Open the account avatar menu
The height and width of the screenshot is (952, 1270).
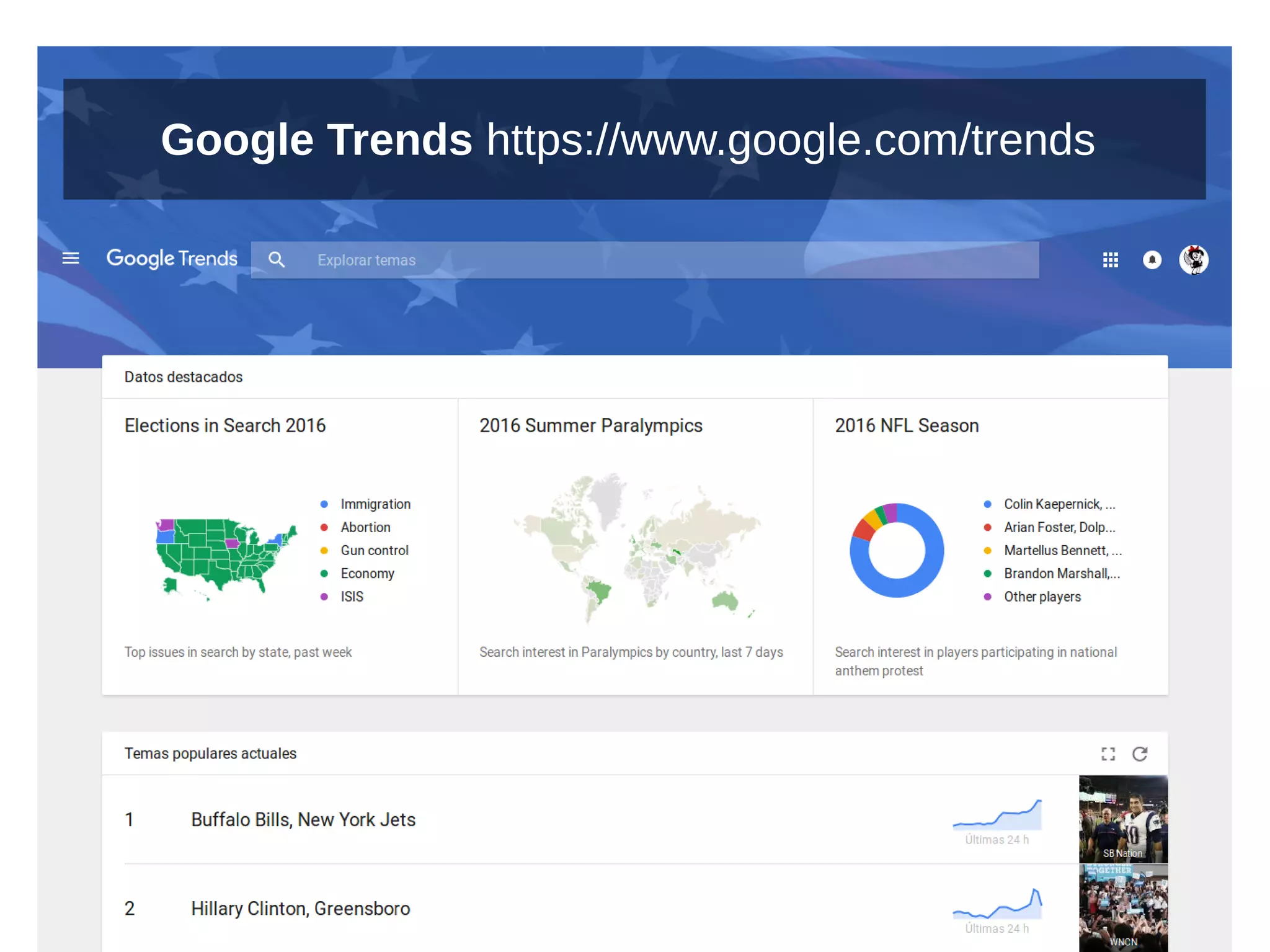1194,260
